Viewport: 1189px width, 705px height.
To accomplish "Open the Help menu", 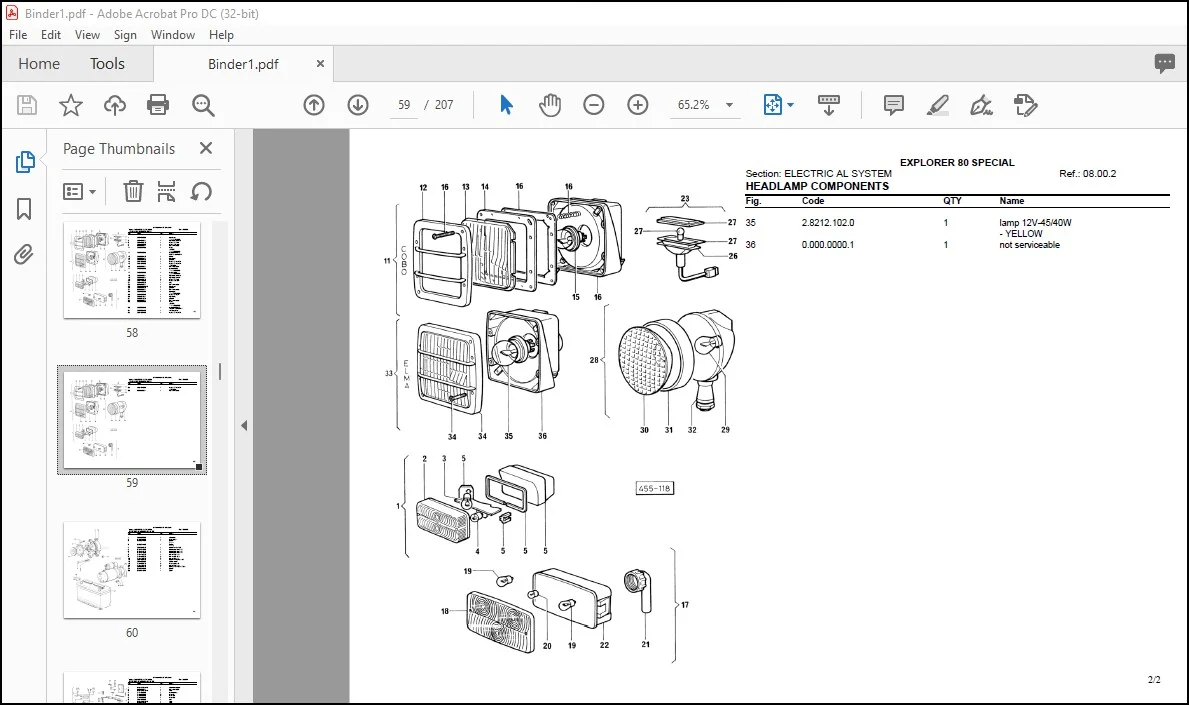I will coord(221,35).
